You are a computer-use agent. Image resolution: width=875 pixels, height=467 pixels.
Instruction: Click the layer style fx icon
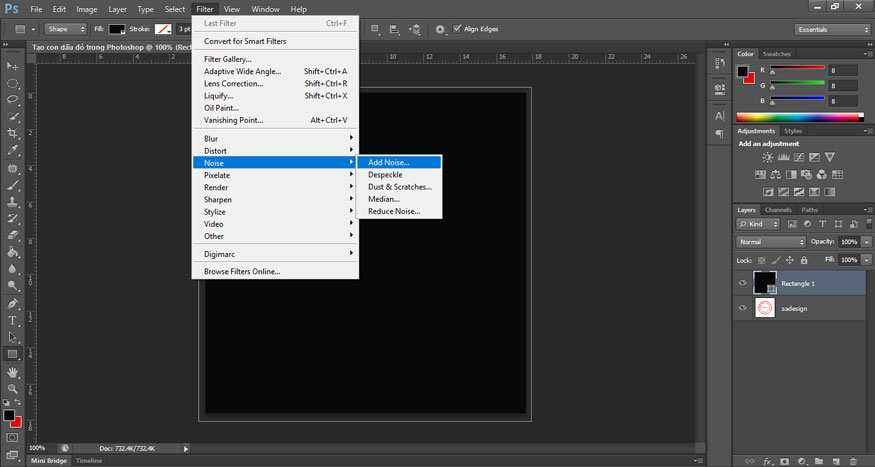click(768, 461)
